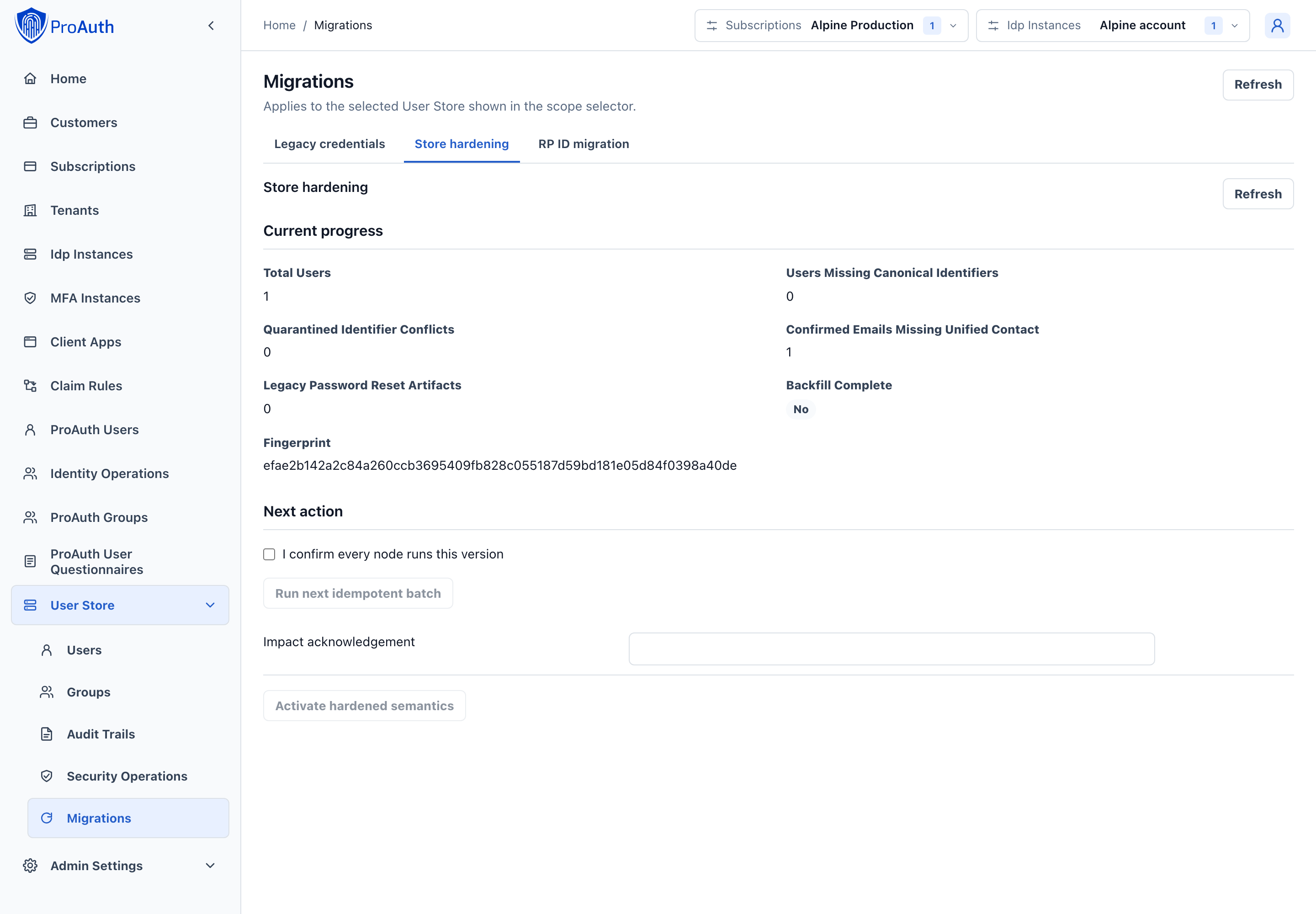Click Refresh in Store hardening section
Image resolution: width=1316 pixels, height=914 pixels.
coord(1258,194)
